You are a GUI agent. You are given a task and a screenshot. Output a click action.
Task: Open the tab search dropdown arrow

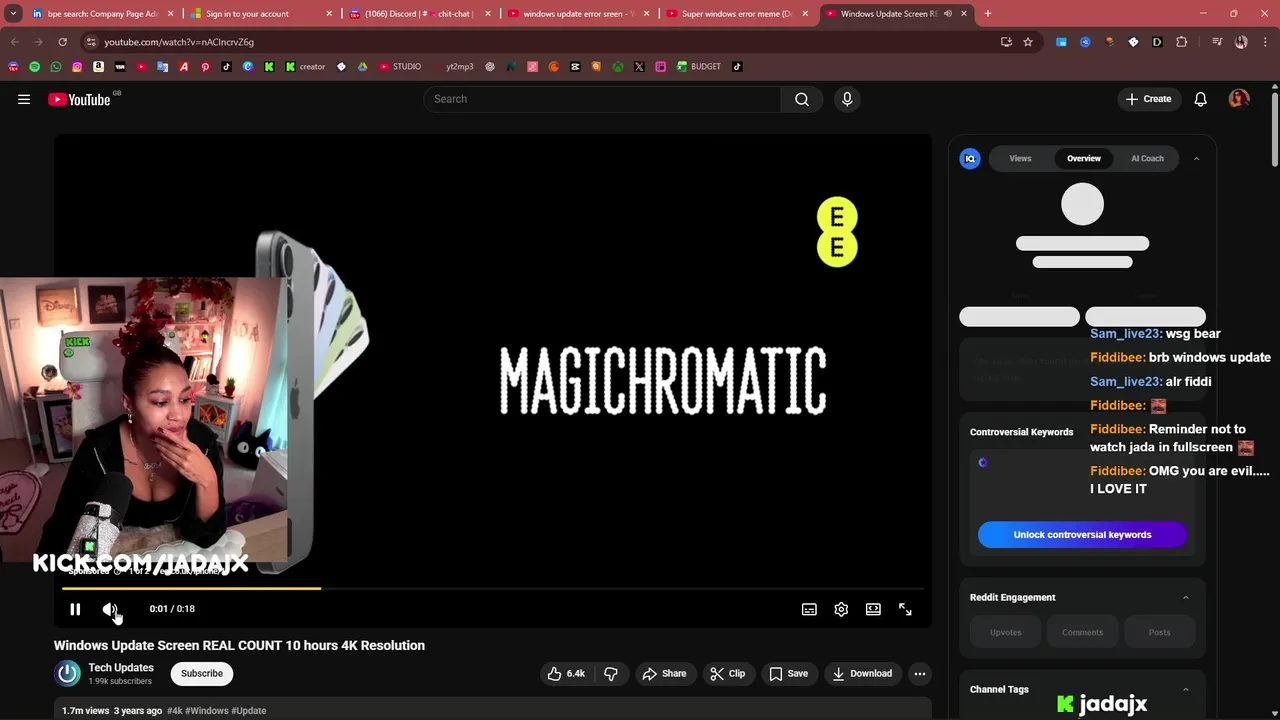[x=13, y=14]
